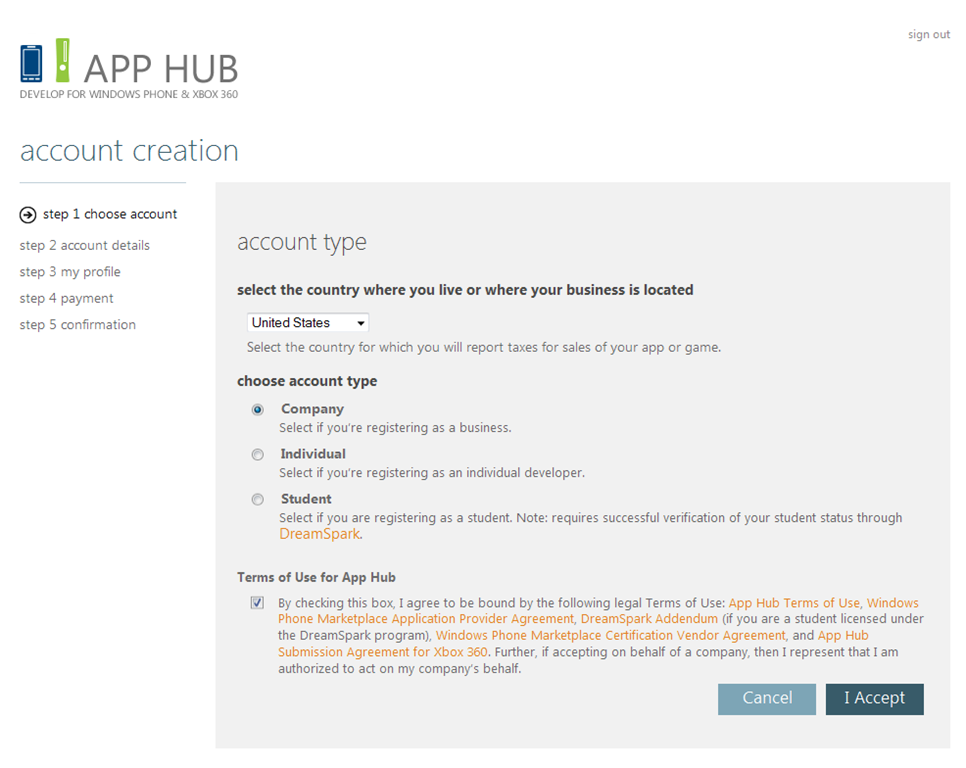Go to step 5 confirmation
The height and width of the screenshot is (768, 966).
coord(78,325)
